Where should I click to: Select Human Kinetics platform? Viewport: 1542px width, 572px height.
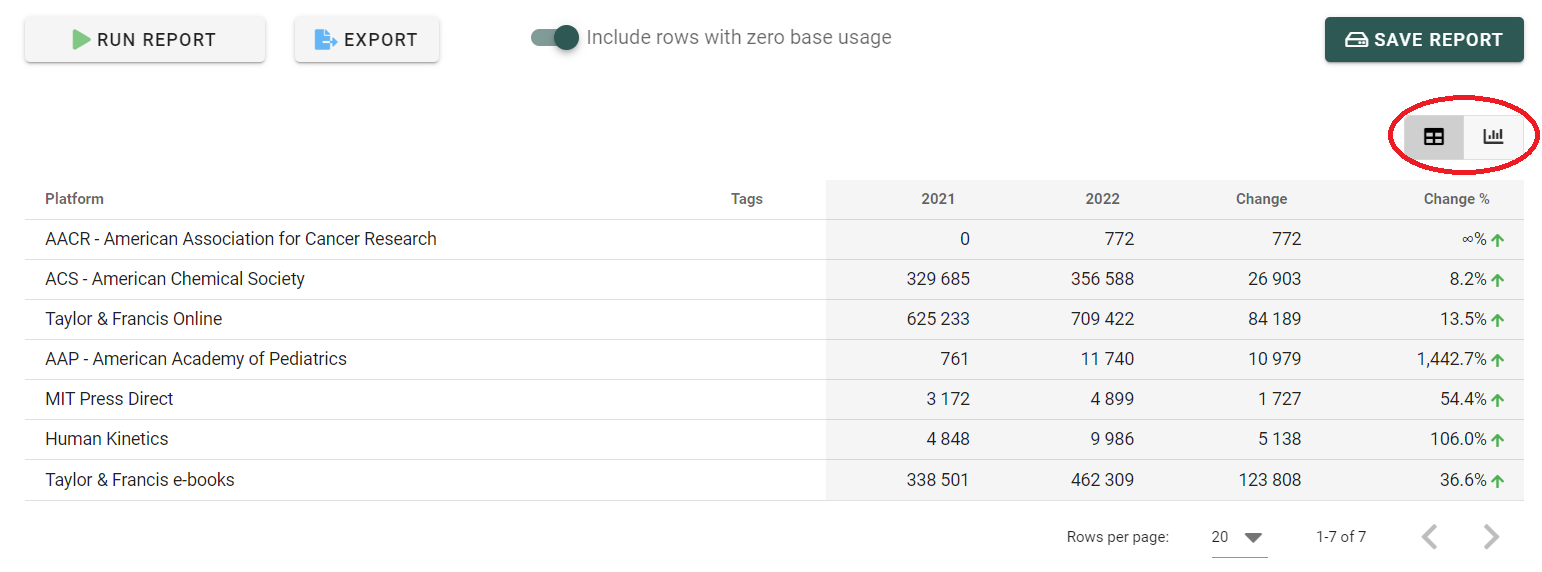coord(107,439)
